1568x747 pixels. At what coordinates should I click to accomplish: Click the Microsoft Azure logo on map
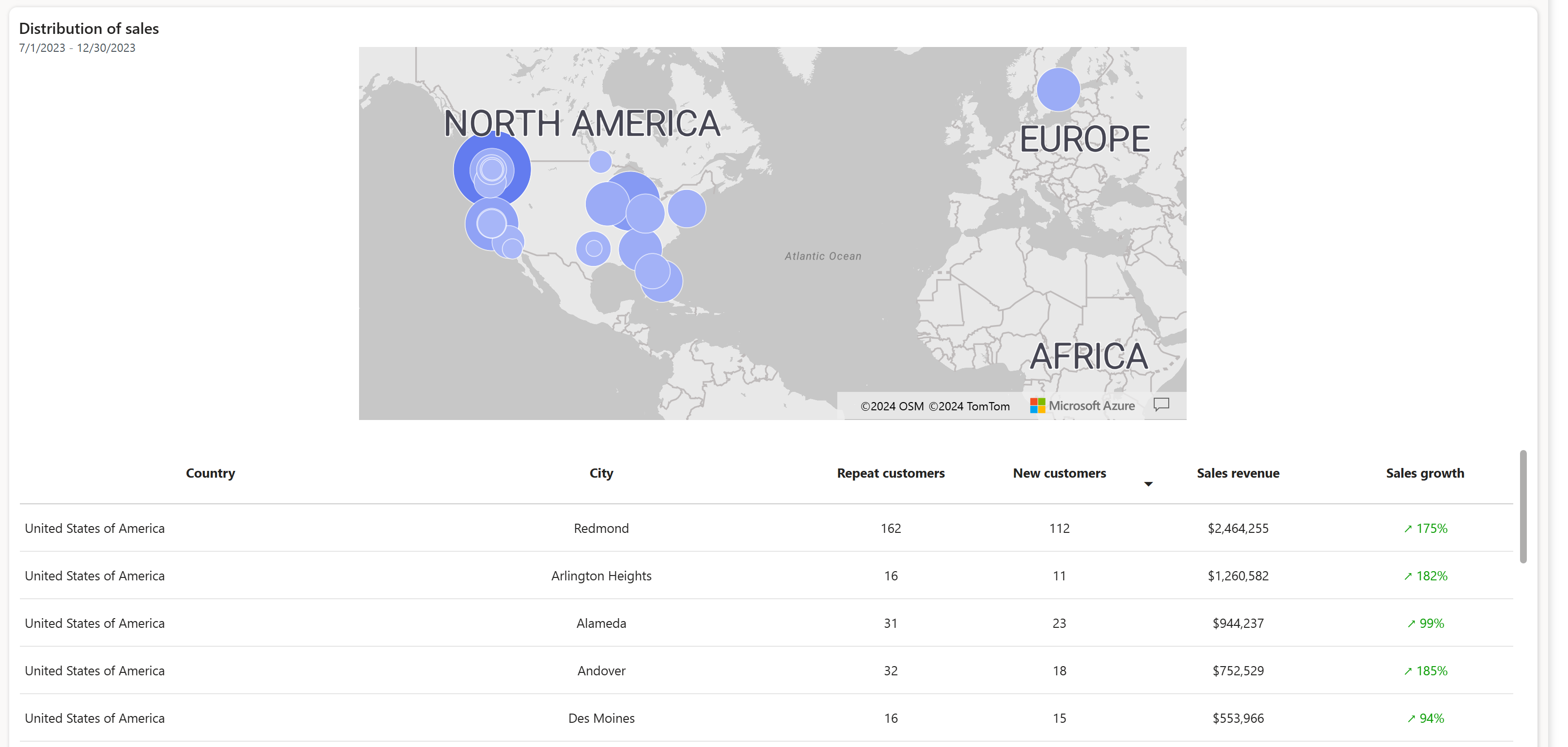pyautogui.click(x=1082, y=406)
